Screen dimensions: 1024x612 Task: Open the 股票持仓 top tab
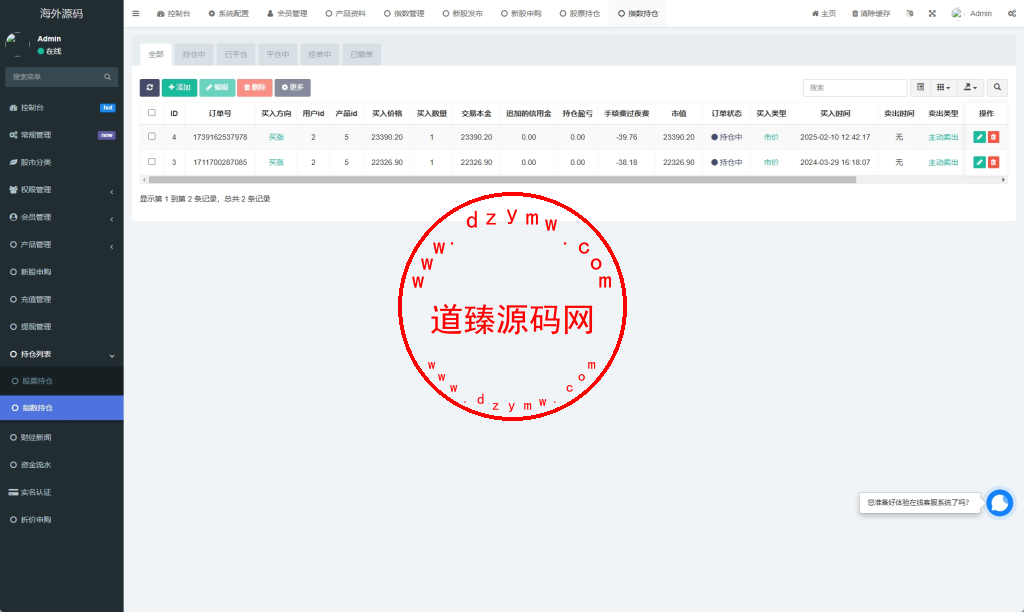tap(580, 14)
